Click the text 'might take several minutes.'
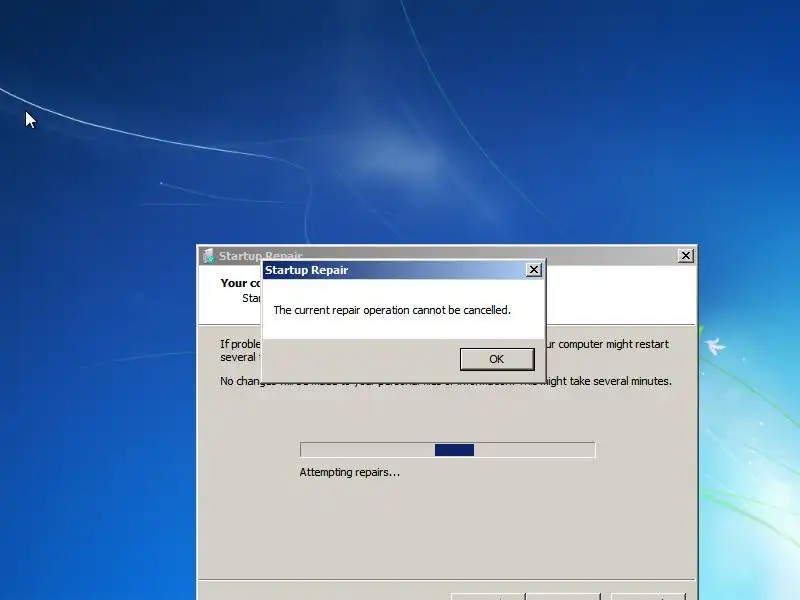The width and height of the screenshot is (800, 600). pyautogui.click(x=606, y=381)
